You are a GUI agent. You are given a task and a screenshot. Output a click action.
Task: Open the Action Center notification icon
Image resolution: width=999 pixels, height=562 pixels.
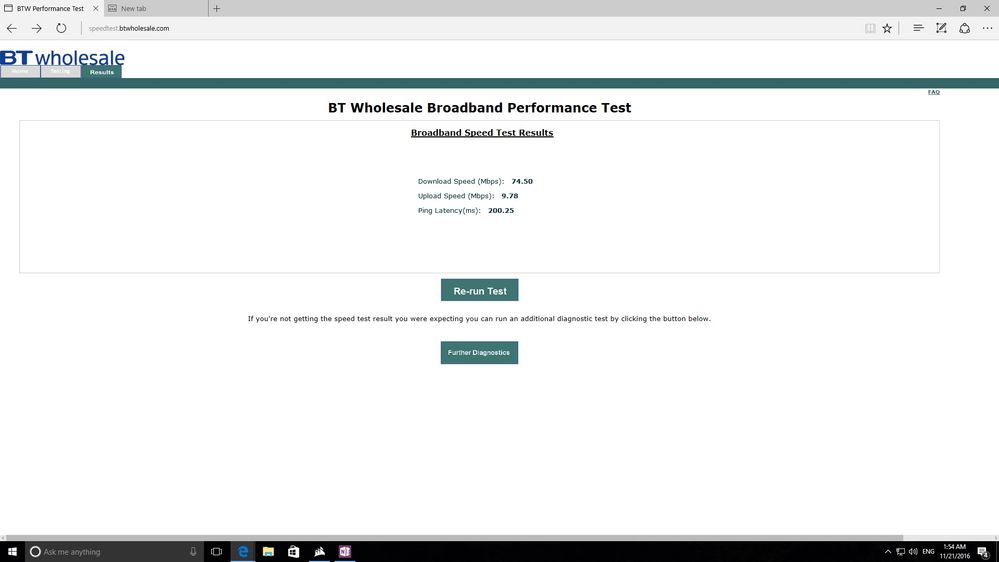(984, 552)
